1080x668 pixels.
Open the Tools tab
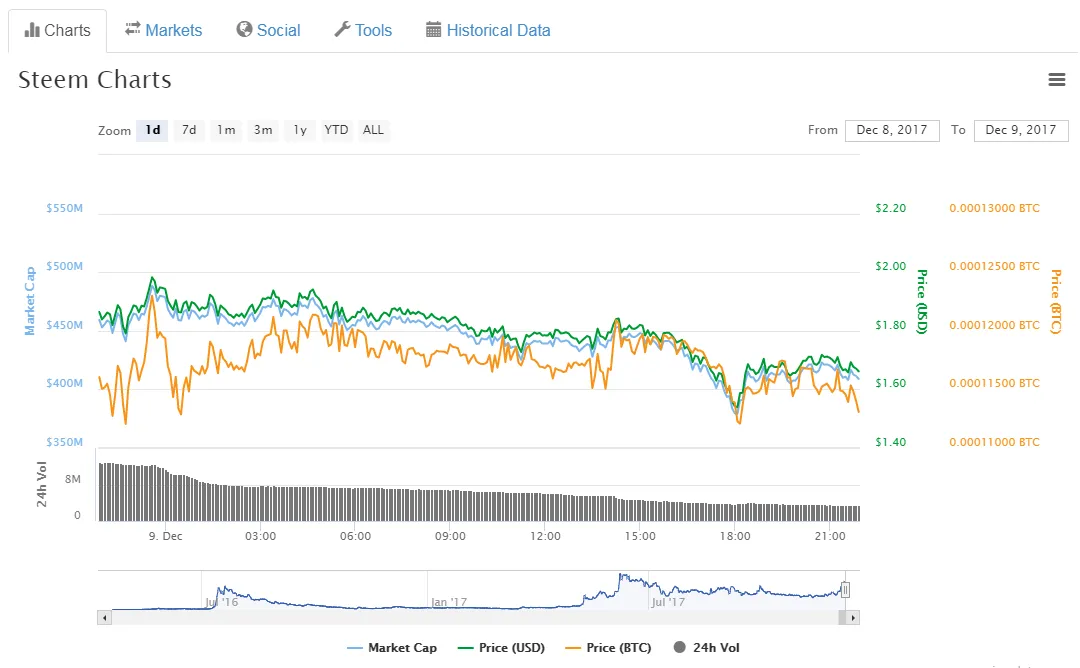[363, 30]
